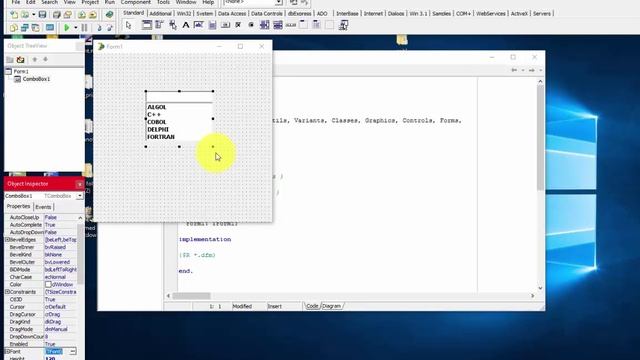Click the BevelKind property value bkNone
The height and width of the screenshot is (360, 640).
[x=60, y=255]
